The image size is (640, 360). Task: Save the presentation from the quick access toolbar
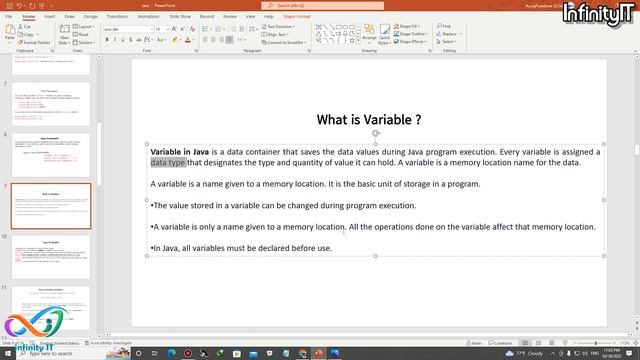coord(9,6)
